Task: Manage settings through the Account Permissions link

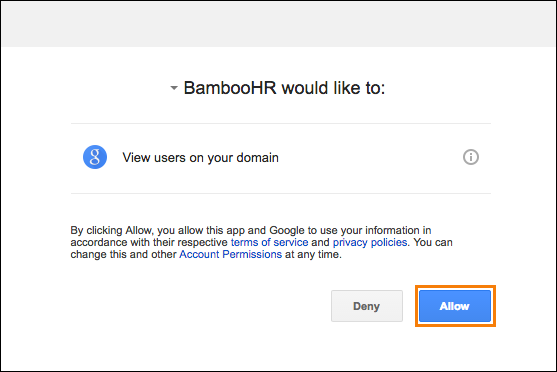Action: (231, 254)
